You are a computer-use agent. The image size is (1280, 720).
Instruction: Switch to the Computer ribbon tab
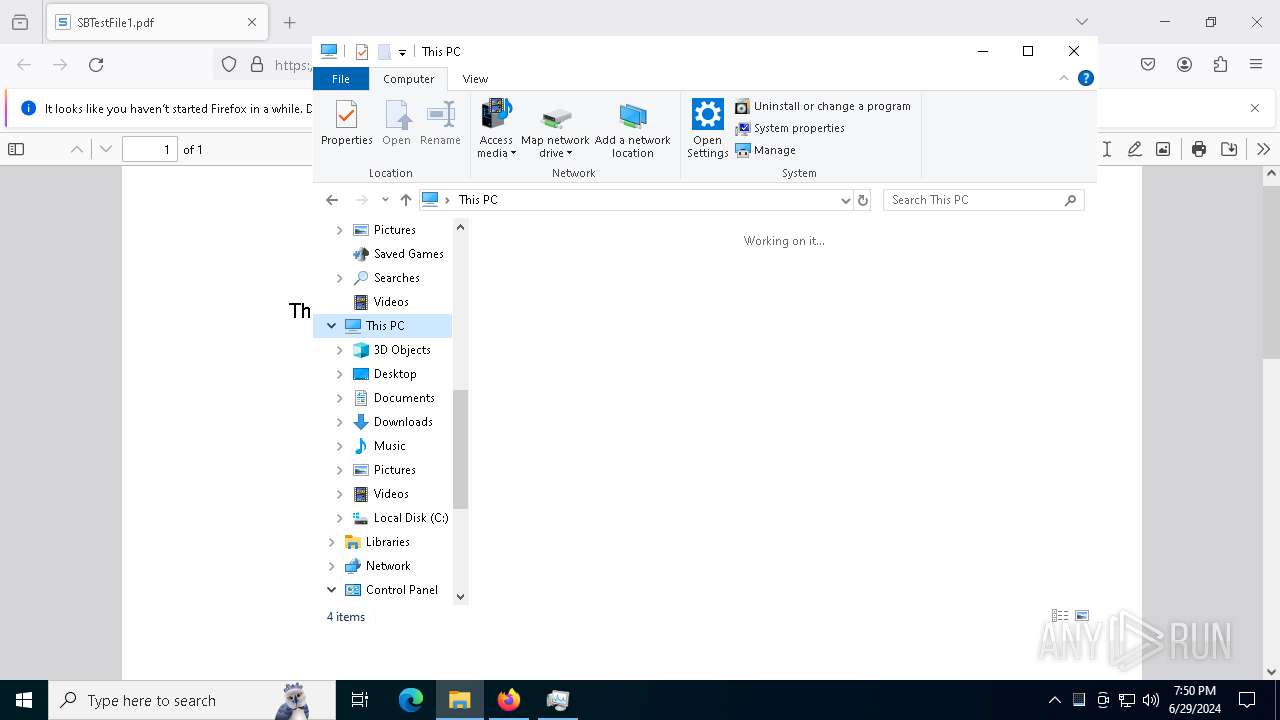pos(409,79)
